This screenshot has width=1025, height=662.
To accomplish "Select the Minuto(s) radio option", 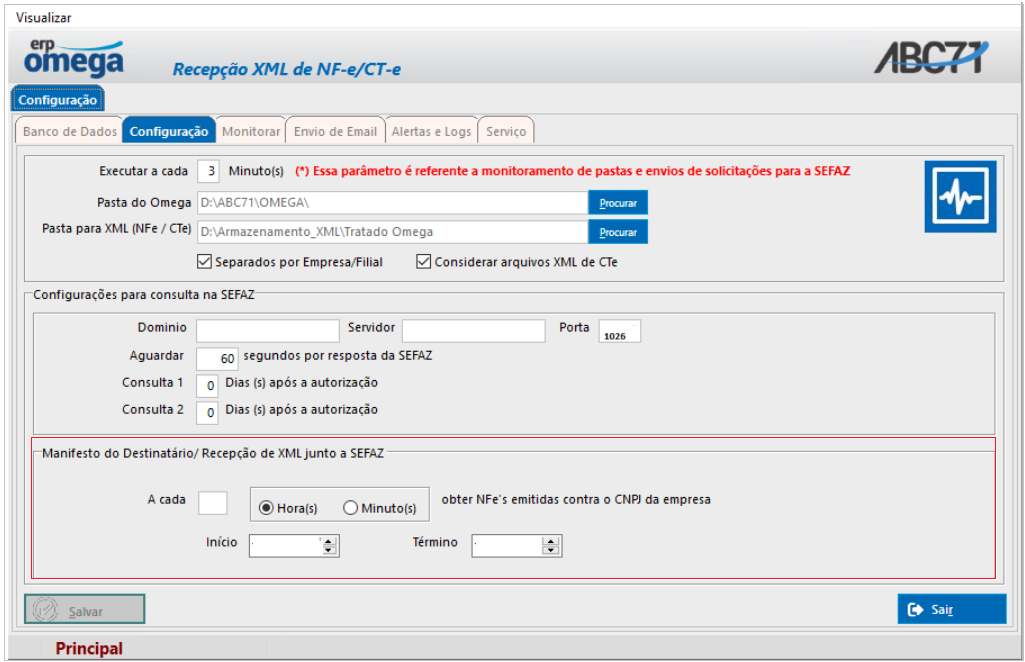I will point(350,508).
